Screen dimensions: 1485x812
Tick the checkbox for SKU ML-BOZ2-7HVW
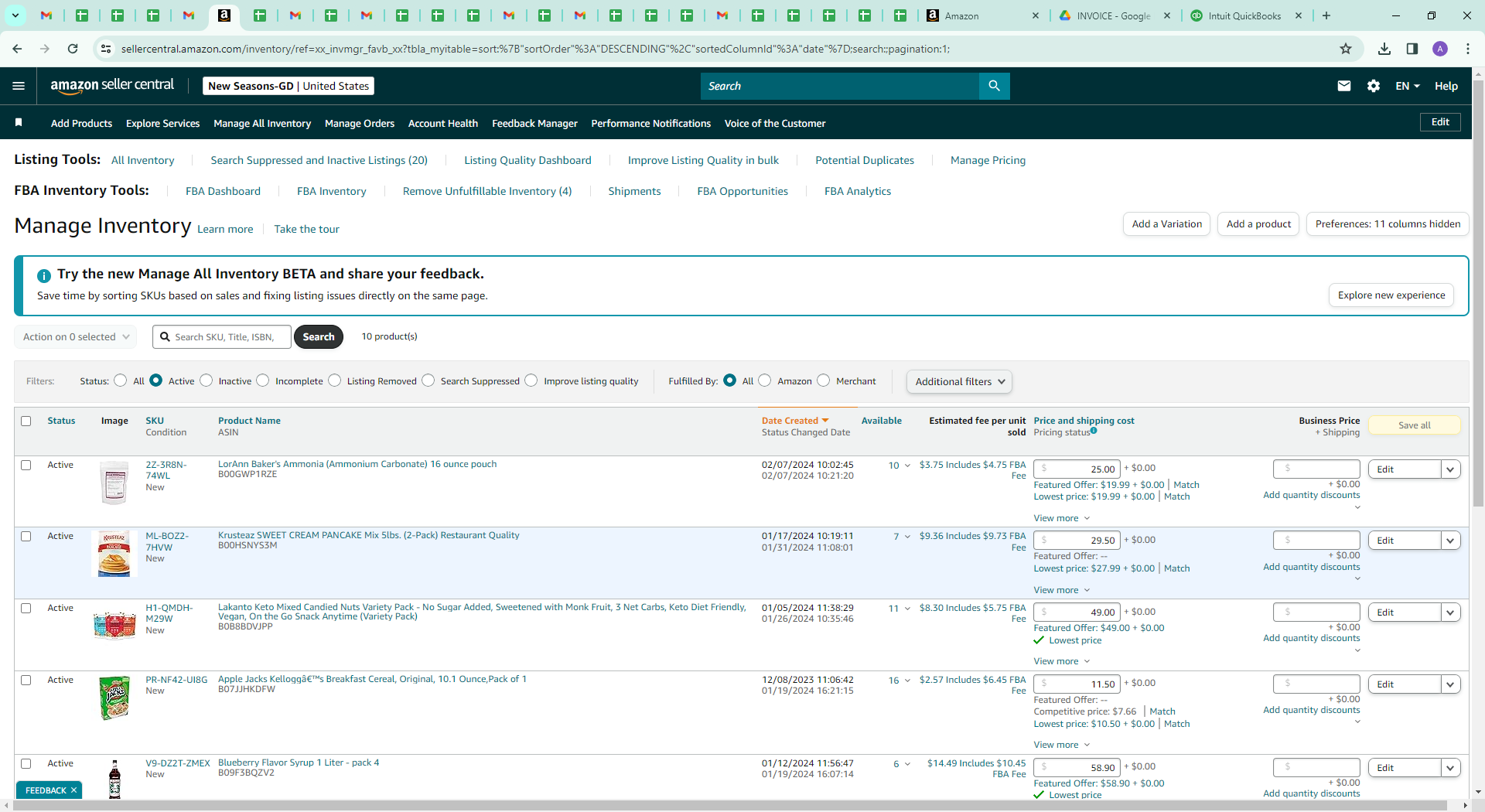(26, 537)
